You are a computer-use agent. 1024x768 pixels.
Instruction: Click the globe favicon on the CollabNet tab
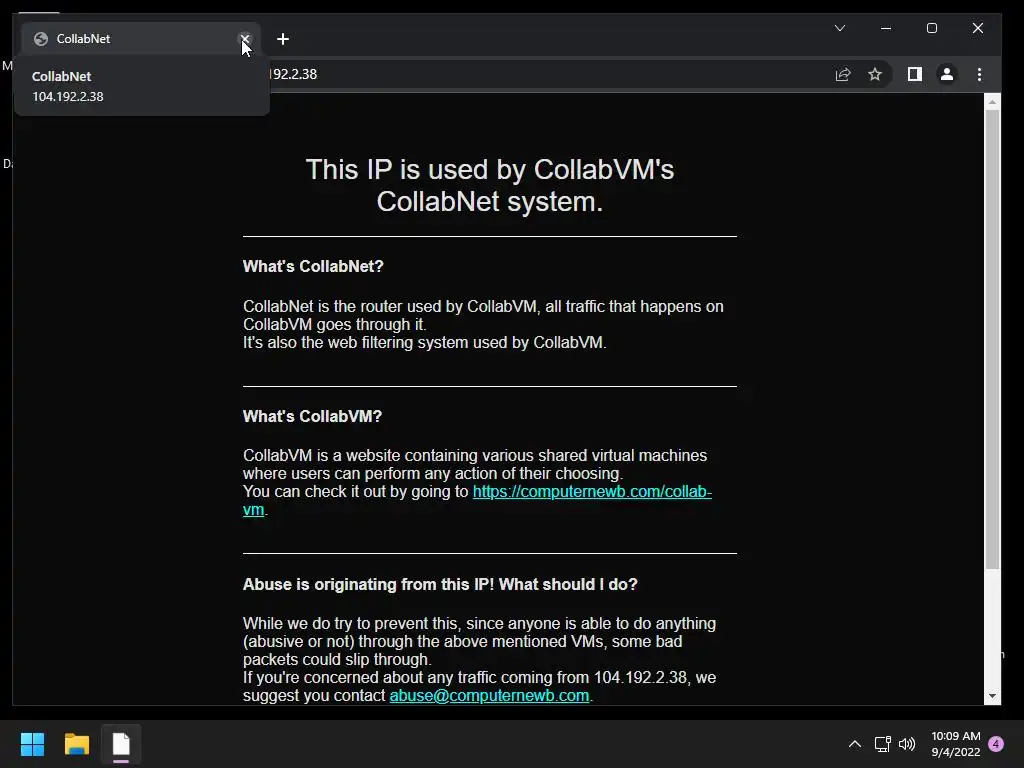[40, 39]
